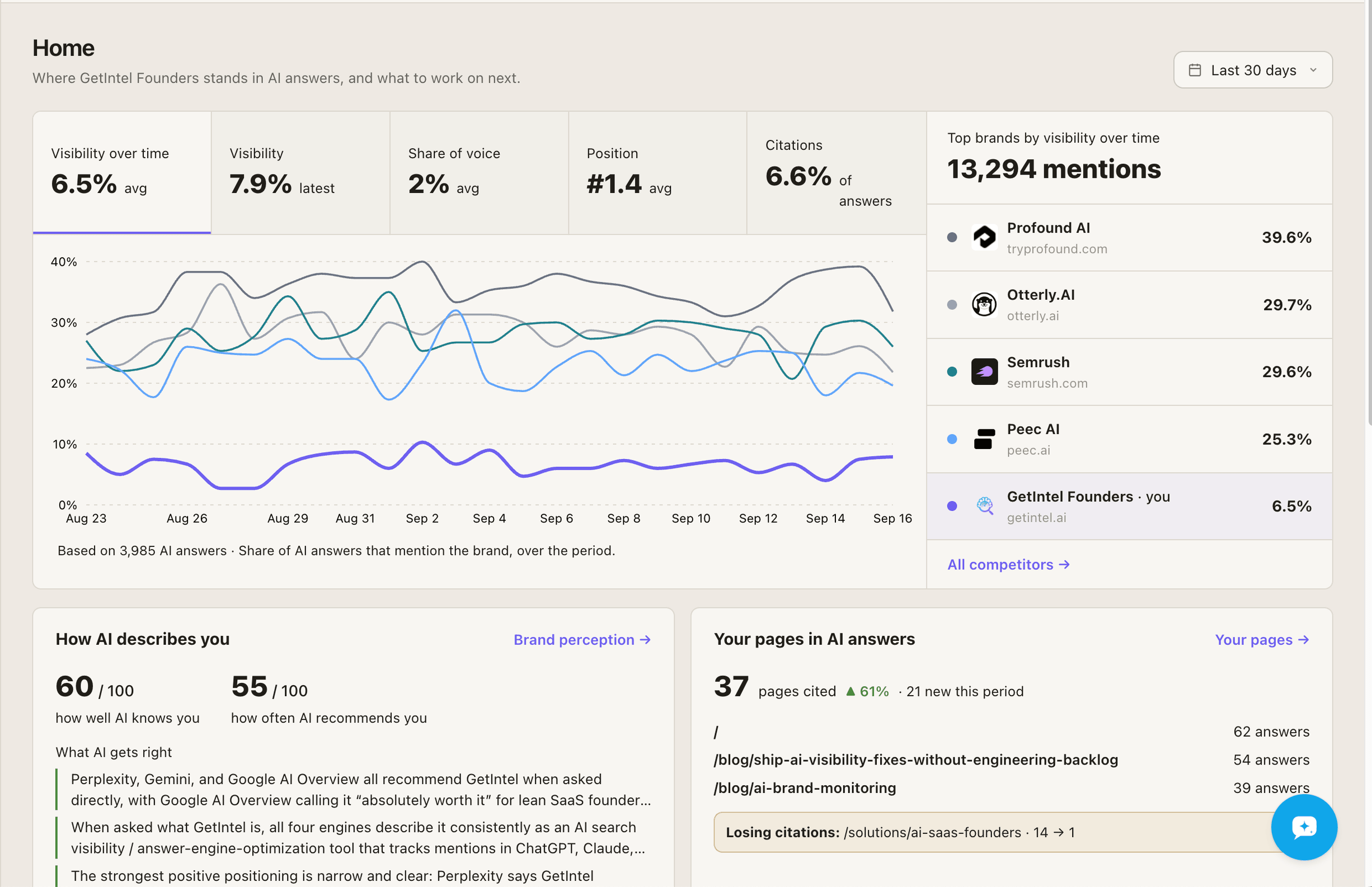
Task: Switch to the Share of voice tab
Action: [x=480, y=173]
